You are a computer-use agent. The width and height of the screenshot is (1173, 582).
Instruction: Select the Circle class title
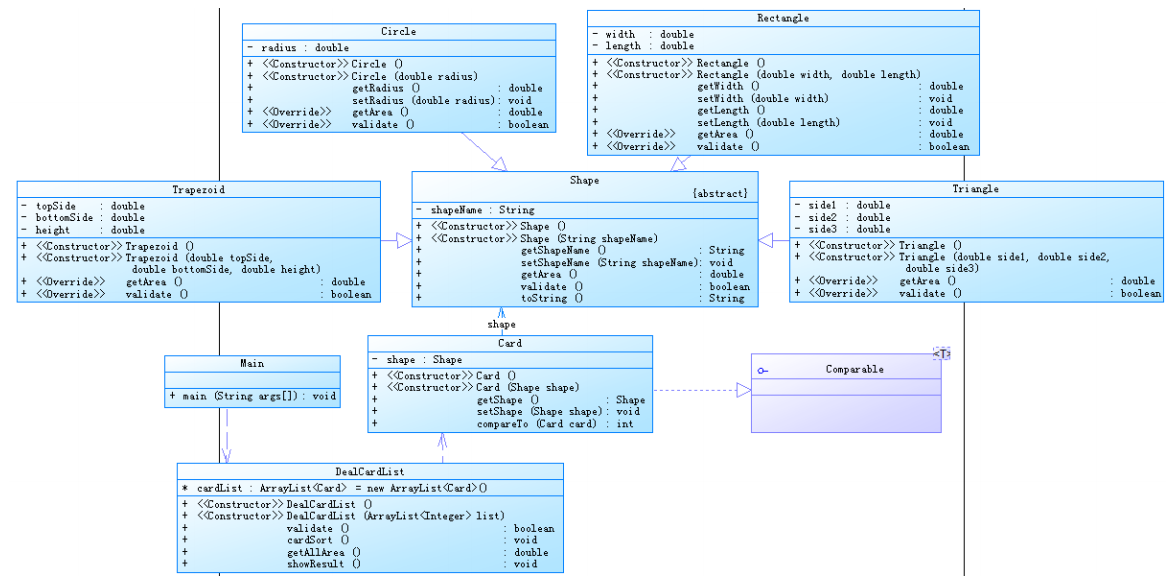[399, 31]
